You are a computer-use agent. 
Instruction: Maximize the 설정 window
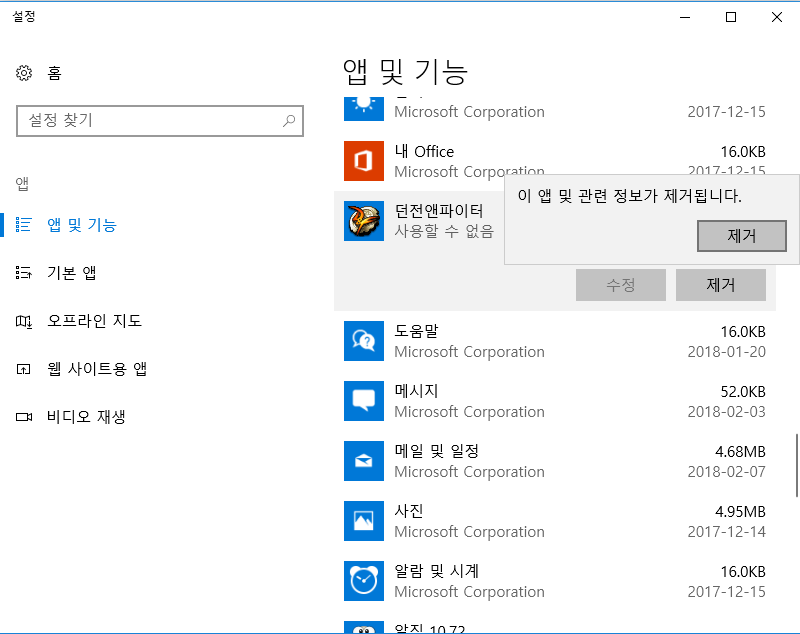coord(731,17)
